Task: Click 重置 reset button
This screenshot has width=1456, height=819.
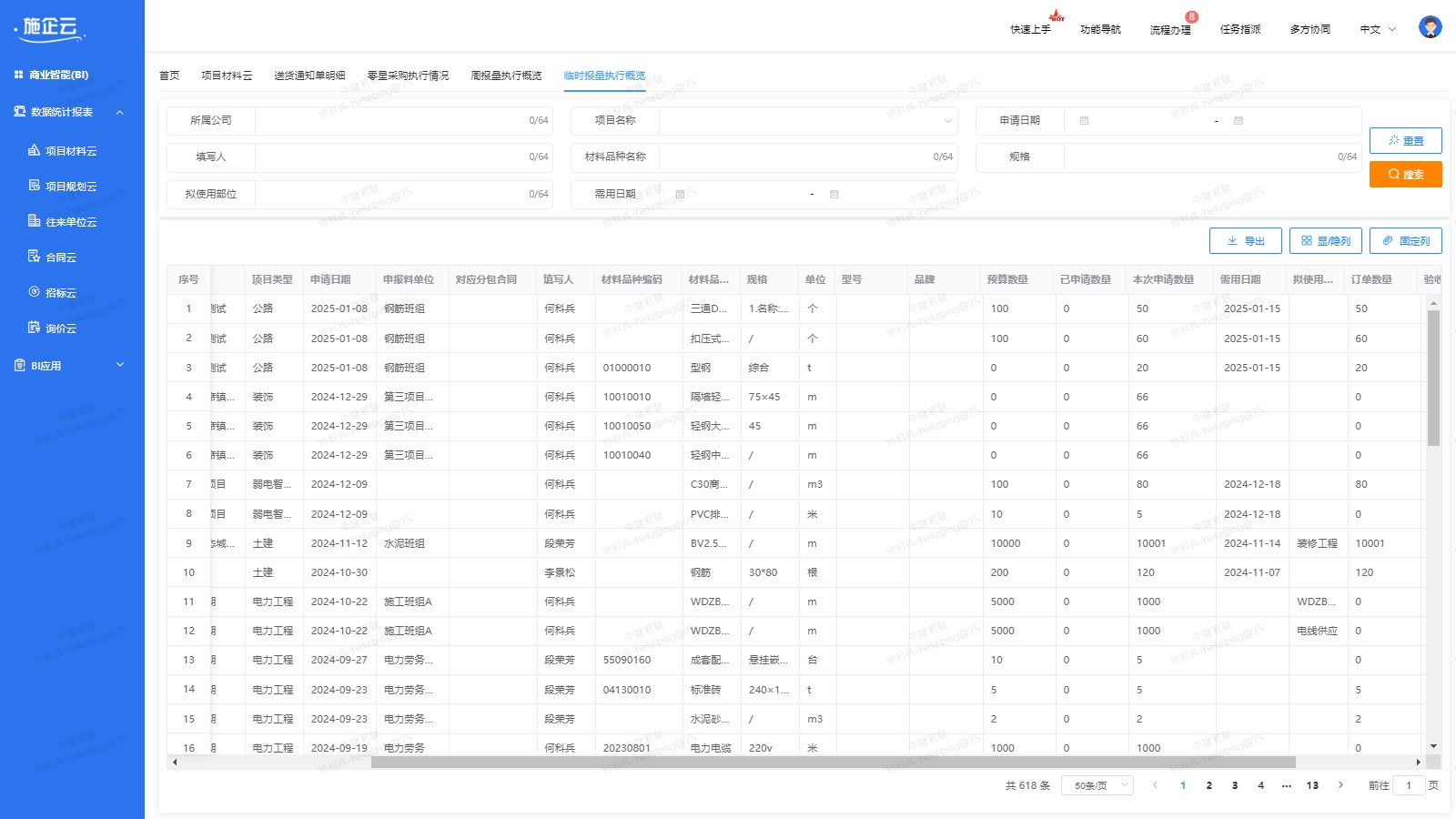Action: click(1405, 140)
